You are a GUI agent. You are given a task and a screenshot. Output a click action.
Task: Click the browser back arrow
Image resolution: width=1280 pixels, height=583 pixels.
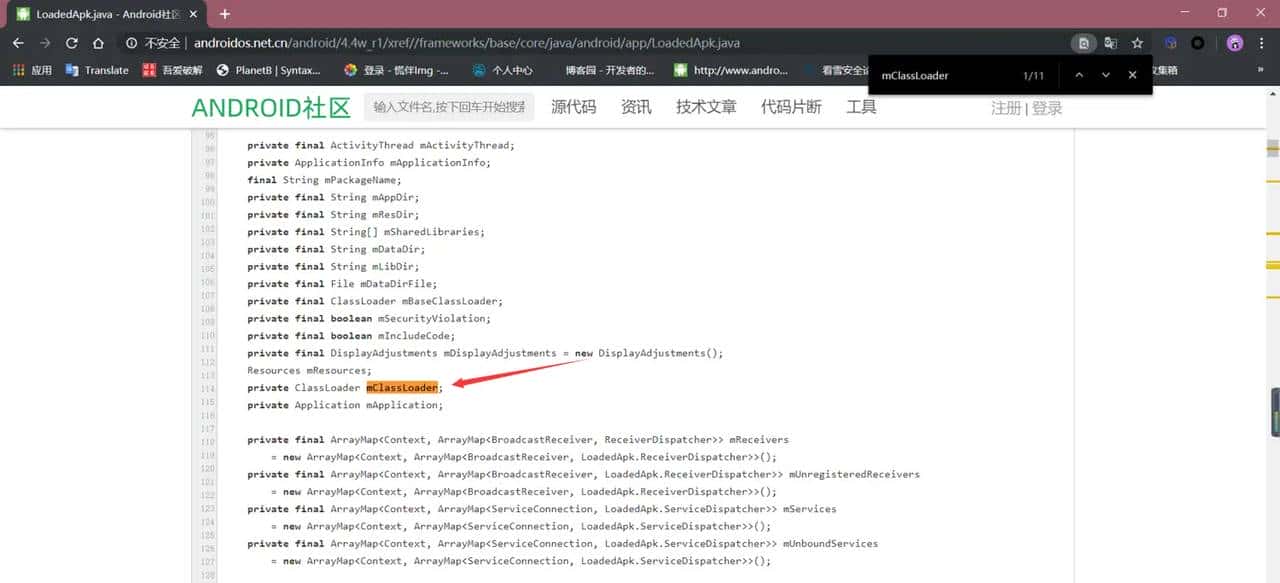pos(18,43)
